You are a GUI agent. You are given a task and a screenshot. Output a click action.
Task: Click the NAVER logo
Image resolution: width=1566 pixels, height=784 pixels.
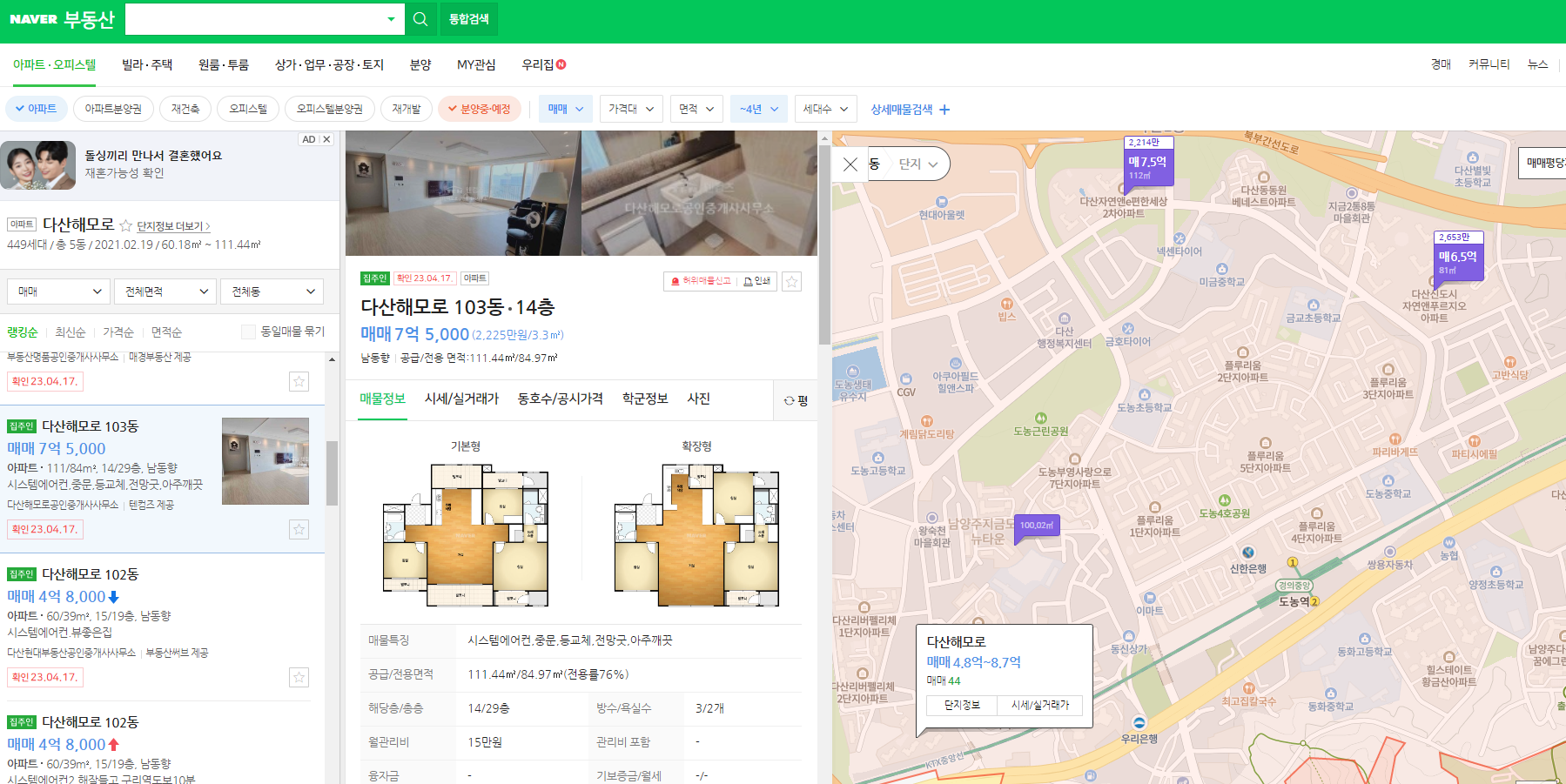33,19
